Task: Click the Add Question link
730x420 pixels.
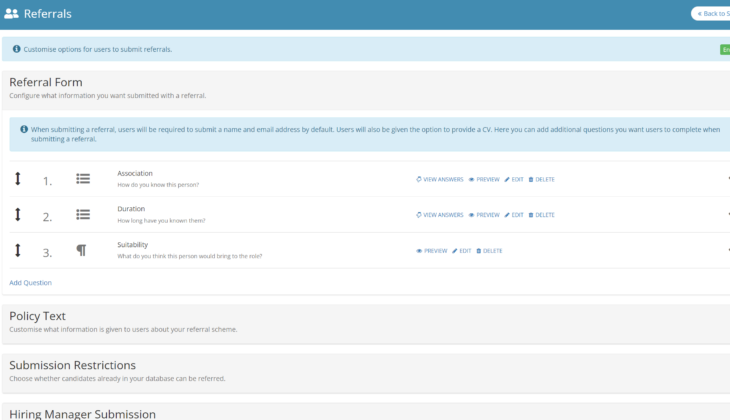Action: coord(30,283)
